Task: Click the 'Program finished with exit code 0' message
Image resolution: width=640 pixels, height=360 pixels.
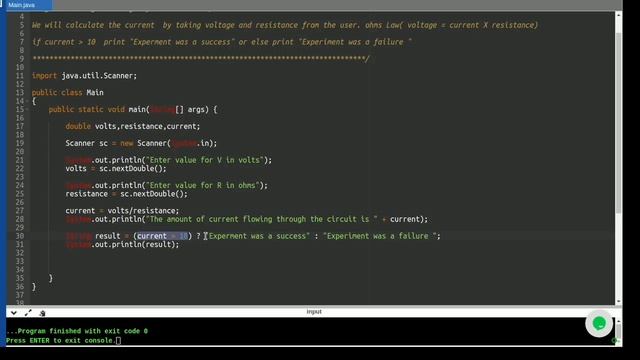Action: pos(77,331)
